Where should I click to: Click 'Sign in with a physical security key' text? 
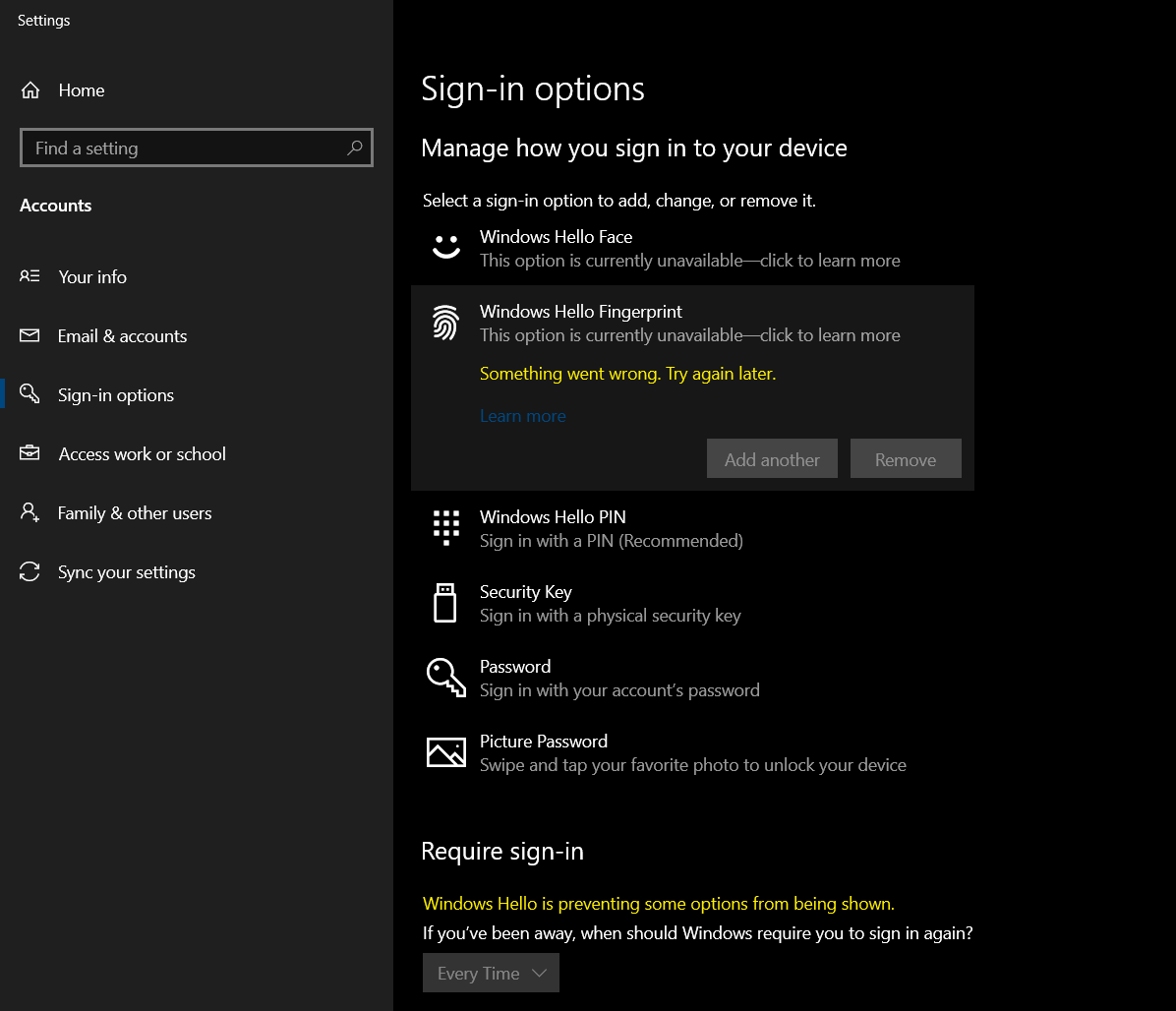[x=611, y=616]
